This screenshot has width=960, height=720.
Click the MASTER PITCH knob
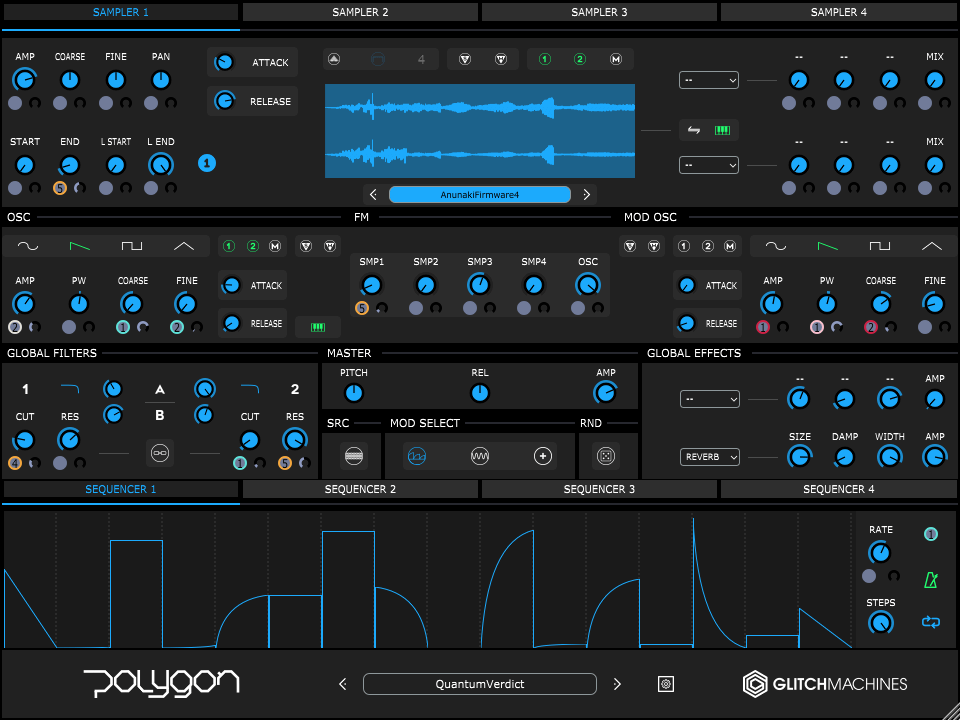coord(354,393)
